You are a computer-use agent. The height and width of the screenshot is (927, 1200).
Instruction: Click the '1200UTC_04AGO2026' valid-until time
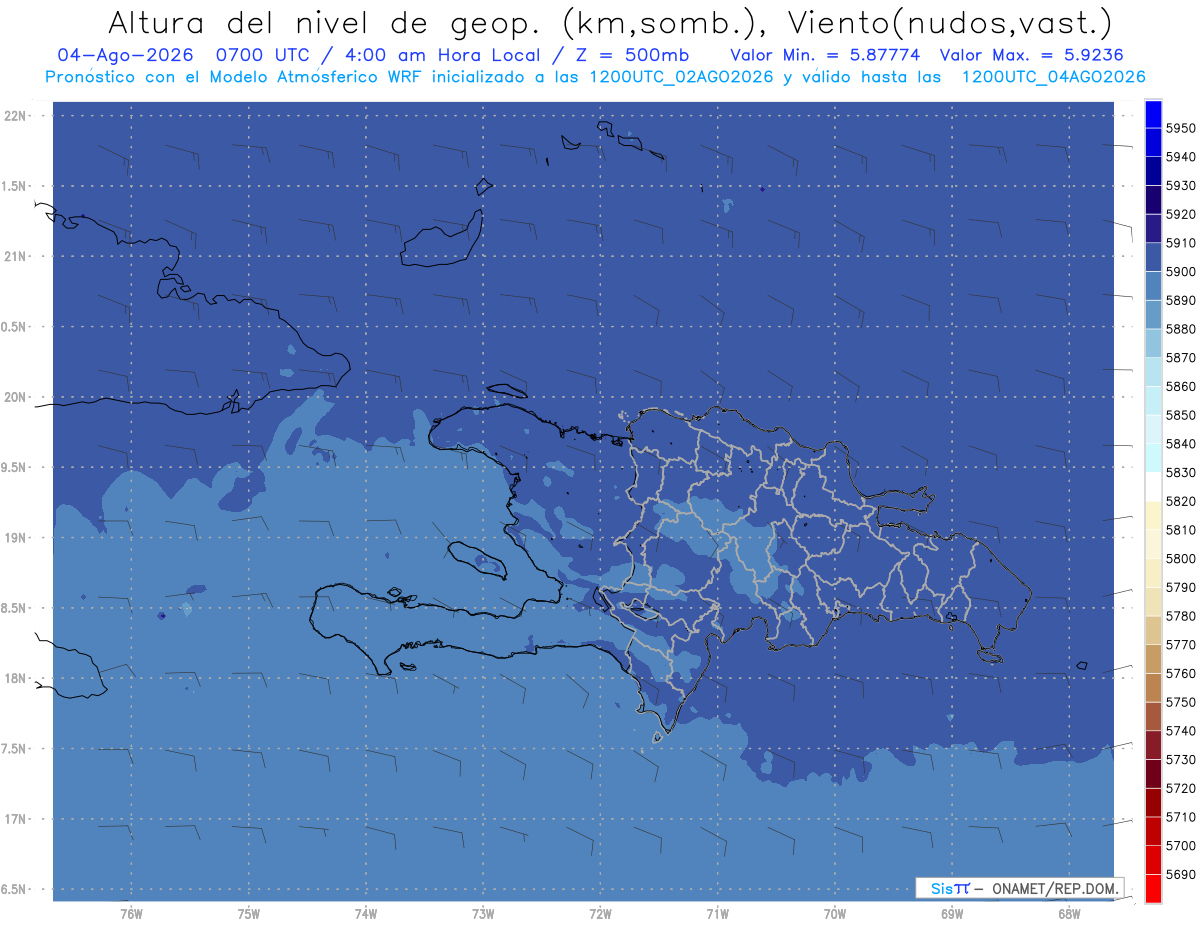click(1053, 77)
